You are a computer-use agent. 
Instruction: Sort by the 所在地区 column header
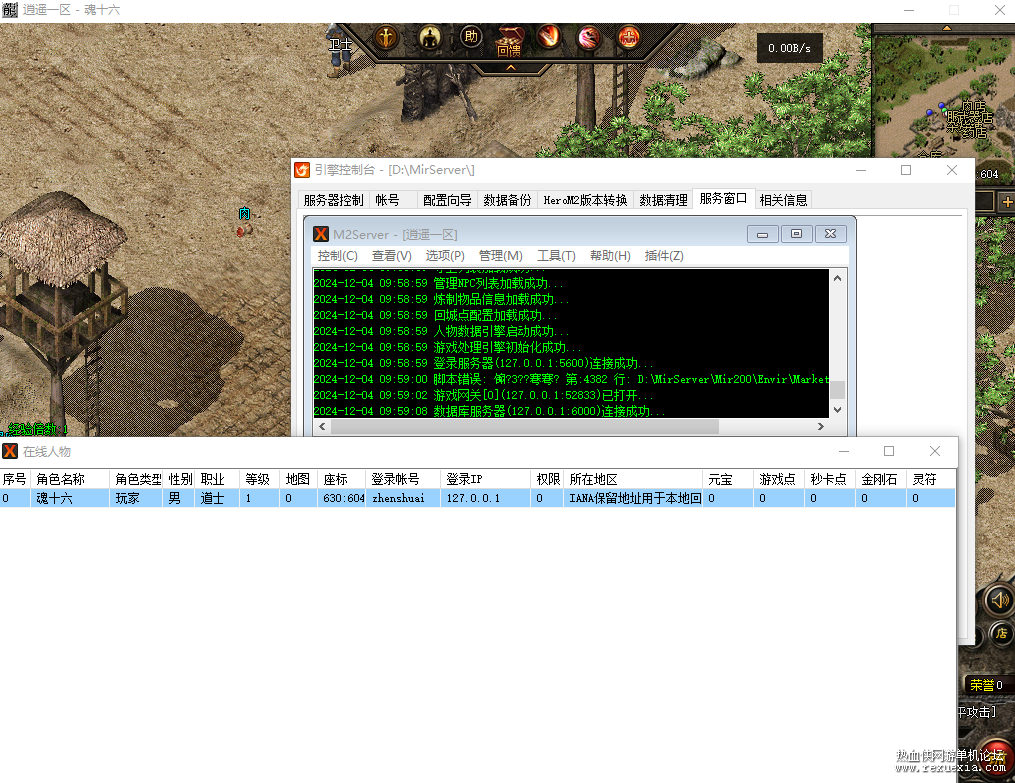[x=633, y=479]
